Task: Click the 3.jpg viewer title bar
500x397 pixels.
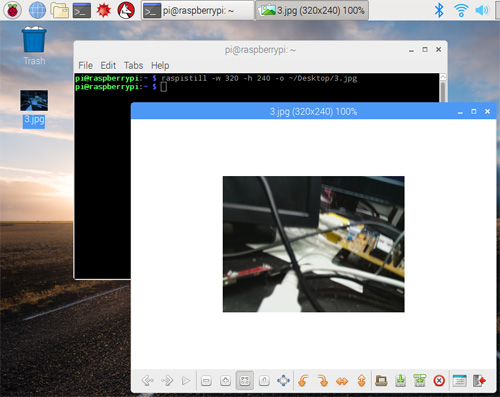Action: (x=314, y=111)
